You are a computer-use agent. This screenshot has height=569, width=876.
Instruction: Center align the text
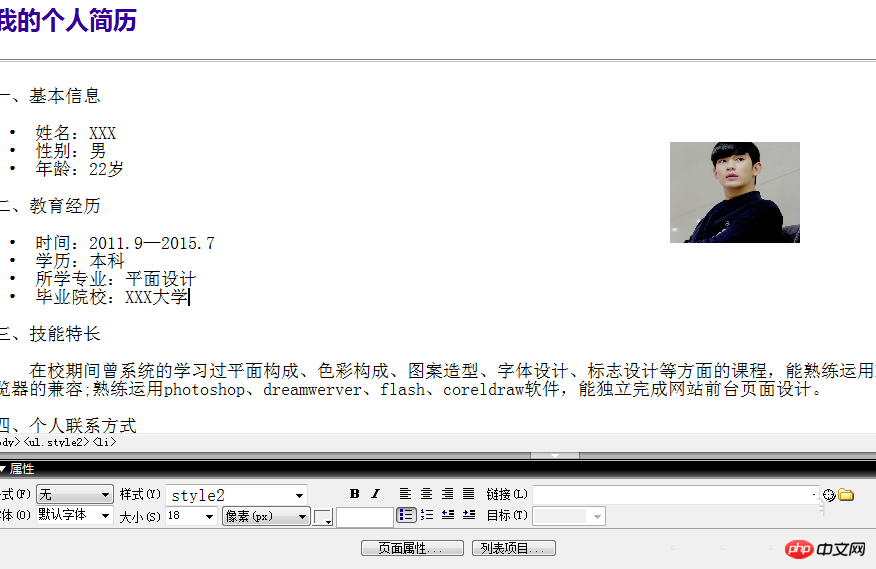click(426, 494)
